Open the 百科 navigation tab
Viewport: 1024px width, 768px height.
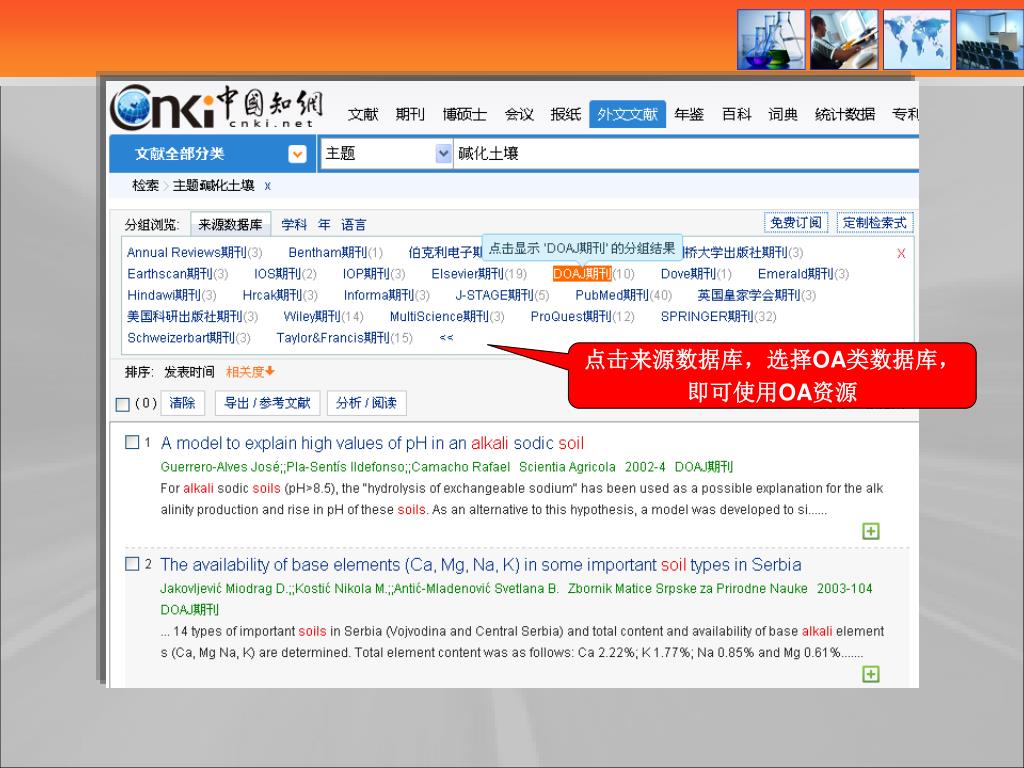point(737,114)
